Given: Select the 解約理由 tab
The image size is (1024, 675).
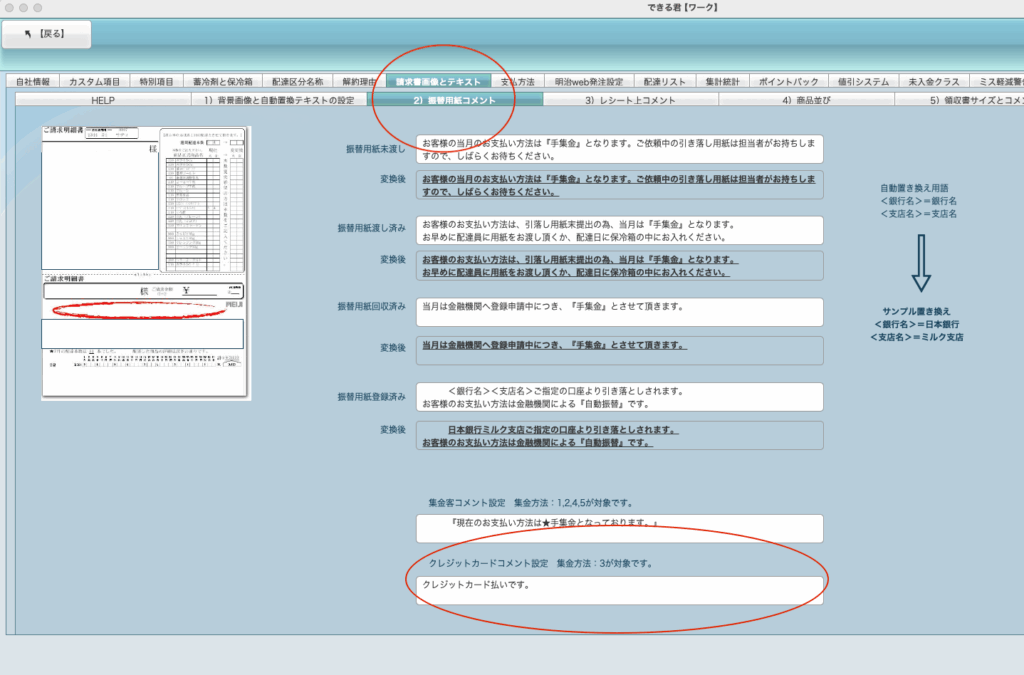Looking at the screenshot, I should point(359,82).
